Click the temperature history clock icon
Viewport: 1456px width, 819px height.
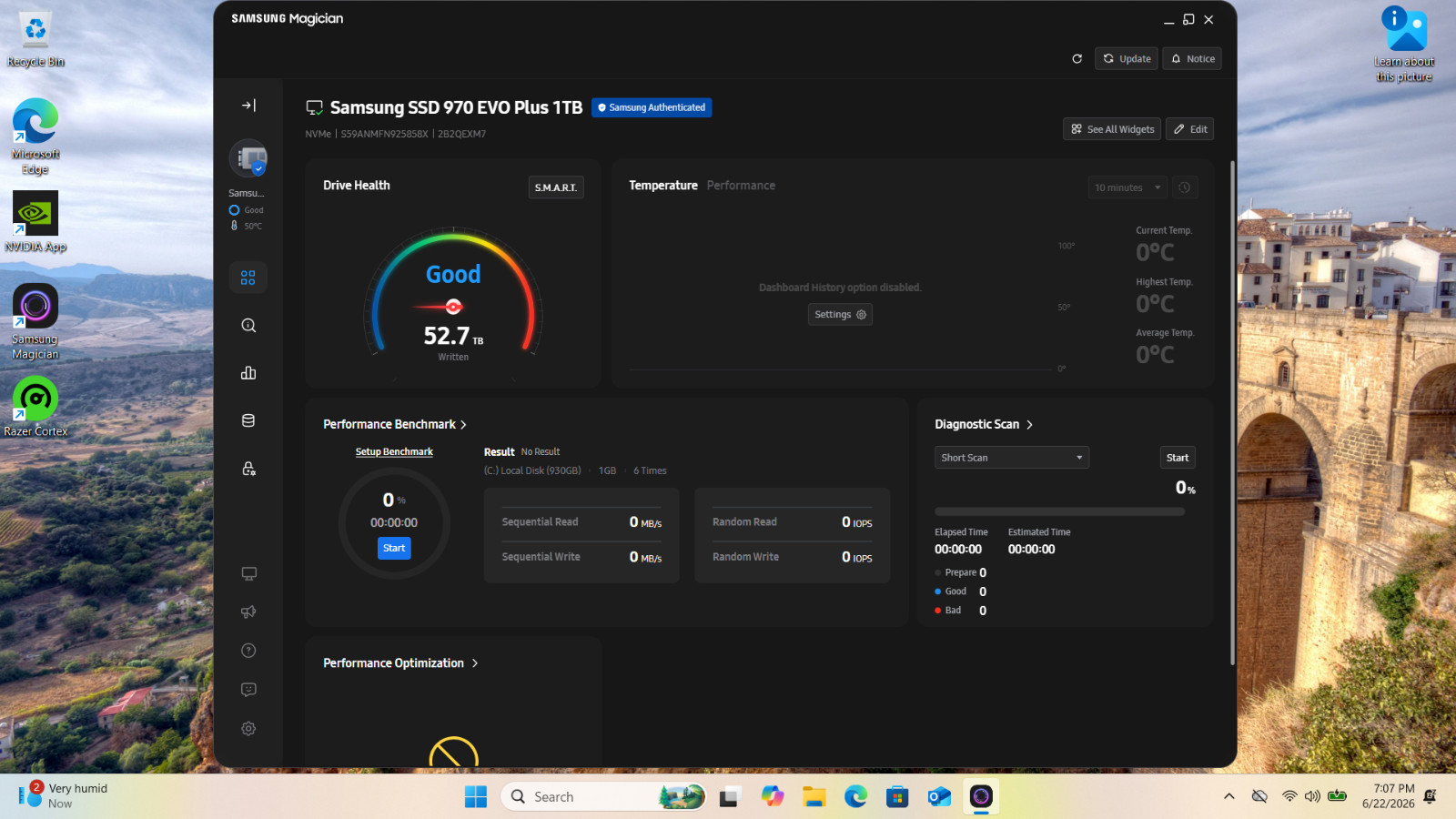1185,187
